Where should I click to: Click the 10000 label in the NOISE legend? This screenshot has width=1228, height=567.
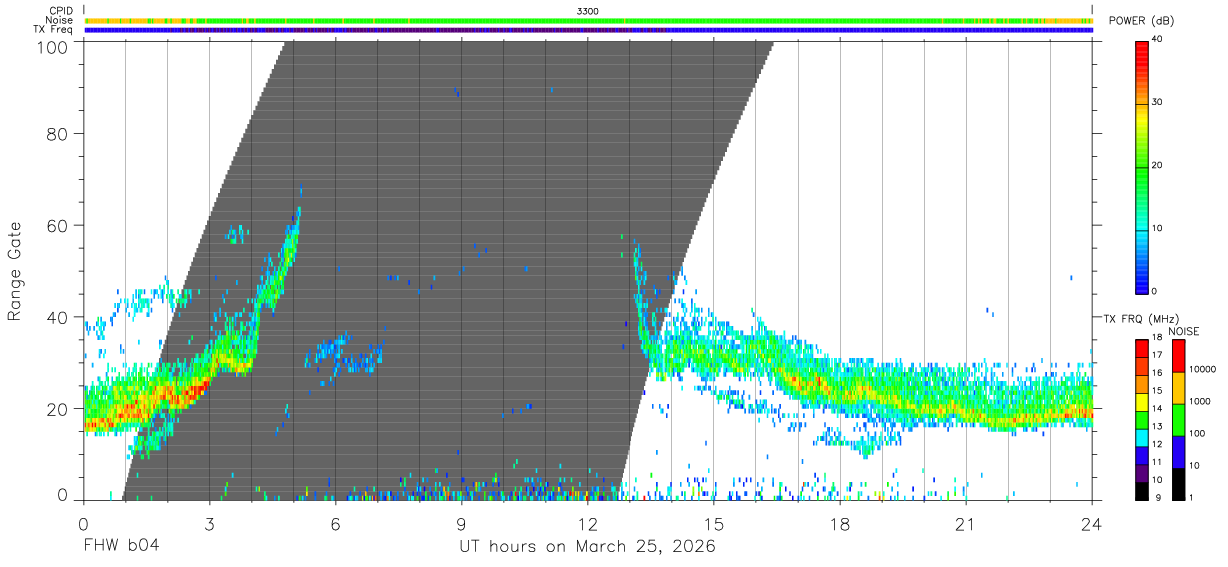point(1202,370)
